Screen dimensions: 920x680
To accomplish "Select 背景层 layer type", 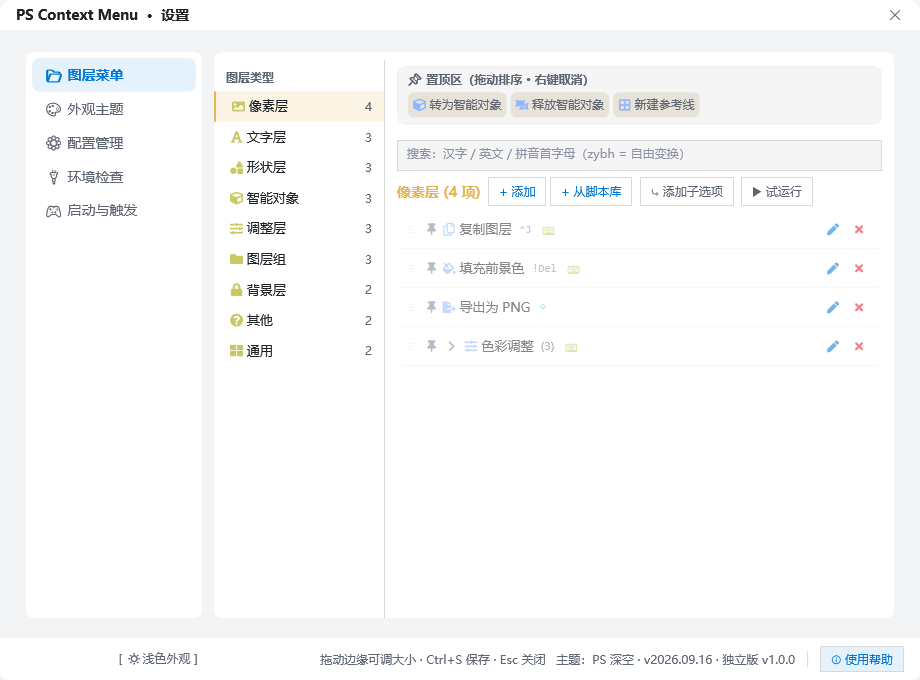I will (299, 290).
